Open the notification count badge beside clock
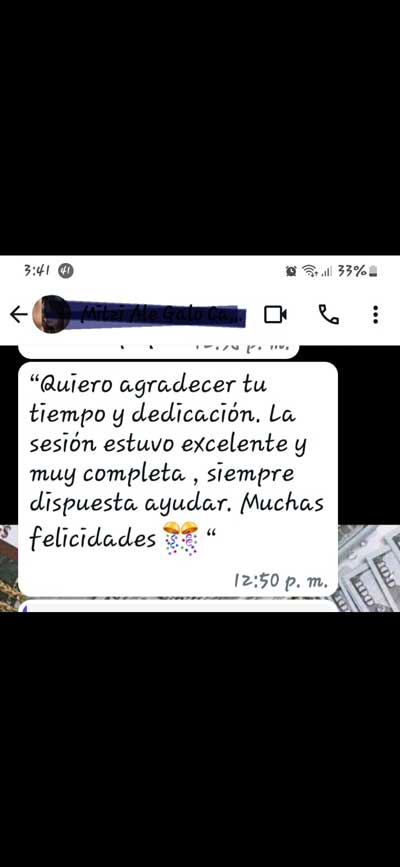 pos(66,270)
